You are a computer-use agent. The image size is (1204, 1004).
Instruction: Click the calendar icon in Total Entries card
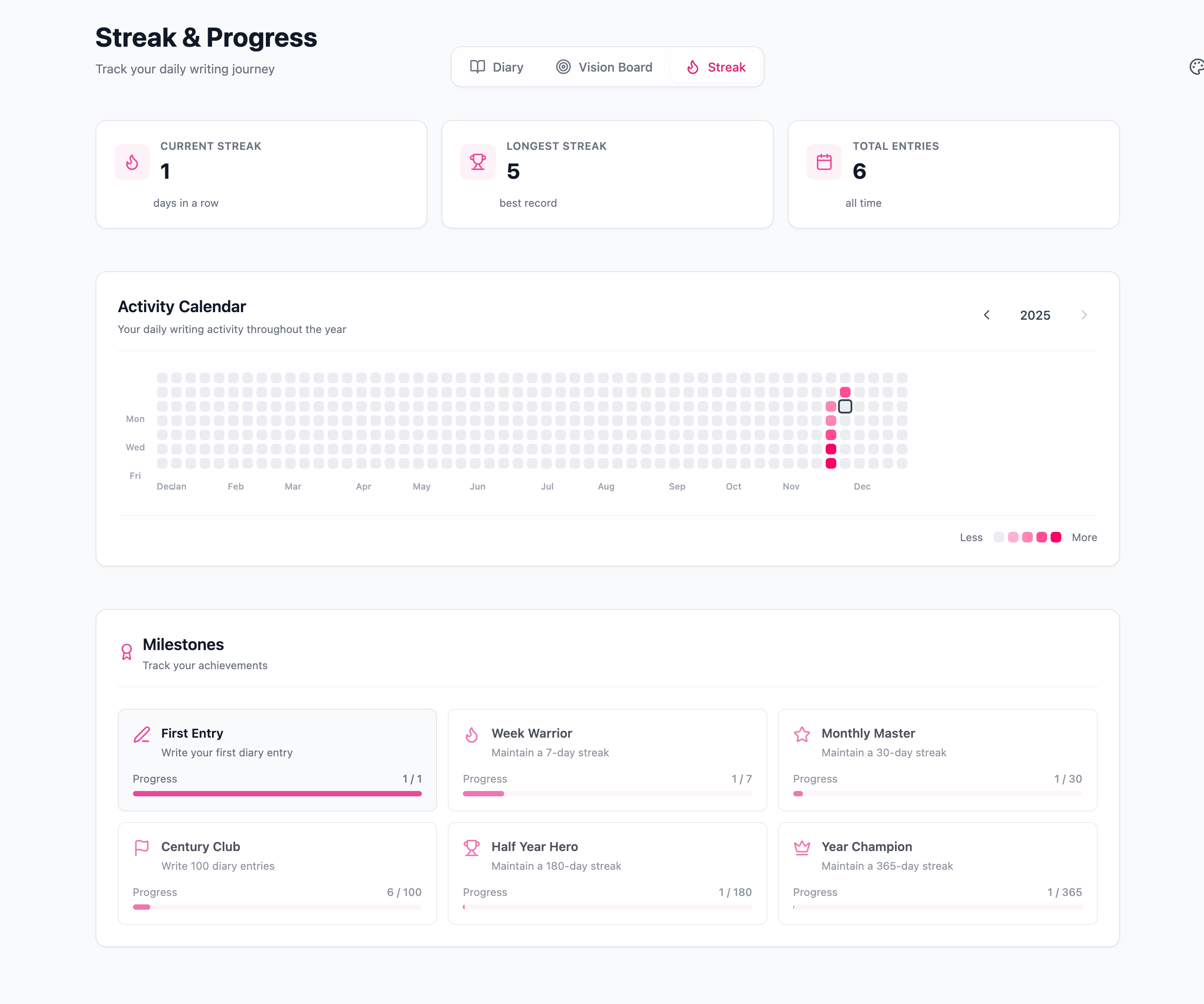tap(824, 162)
